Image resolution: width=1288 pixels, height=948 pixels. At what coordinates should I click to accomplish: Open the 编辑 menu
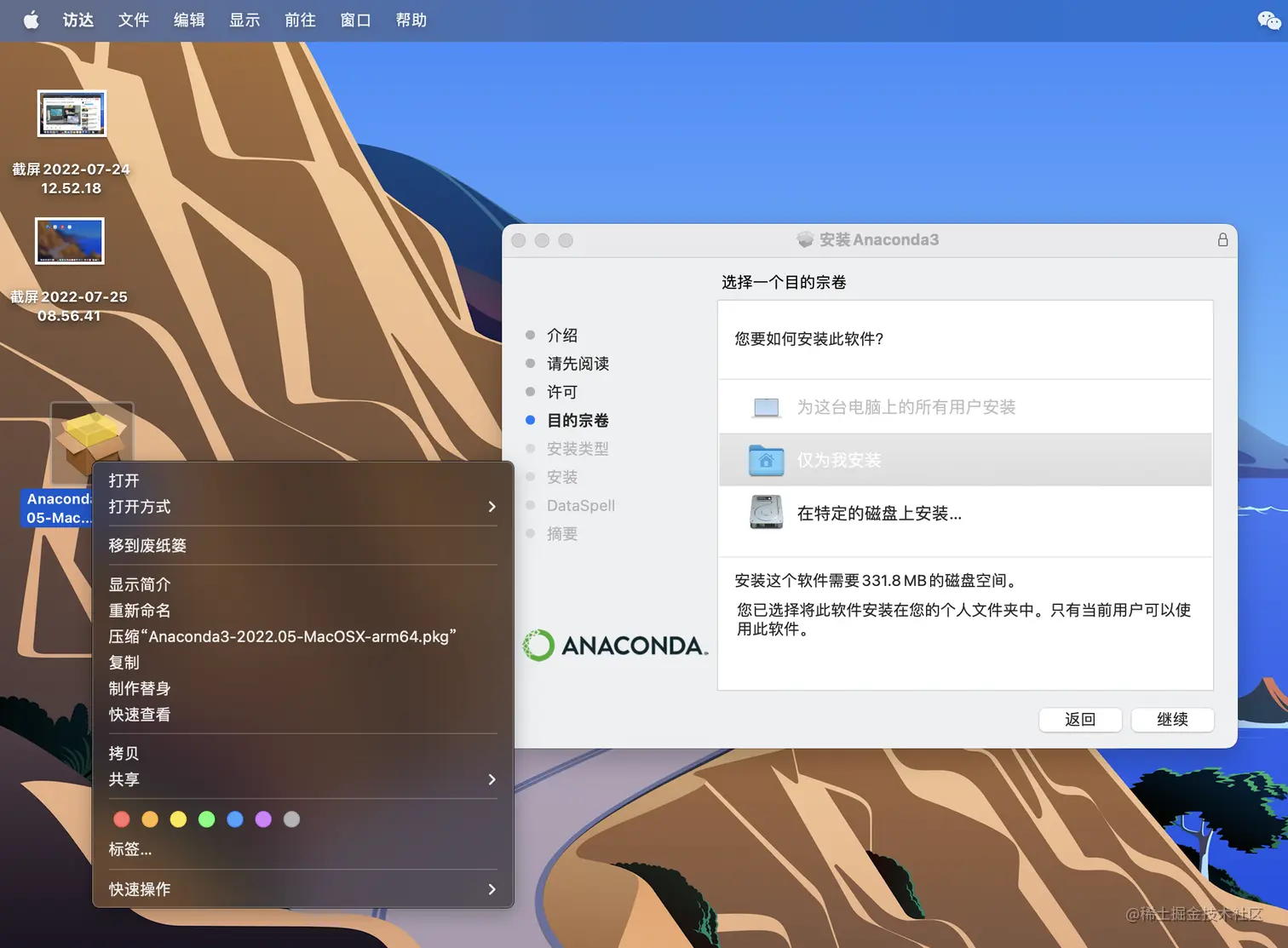click(189, 20)
